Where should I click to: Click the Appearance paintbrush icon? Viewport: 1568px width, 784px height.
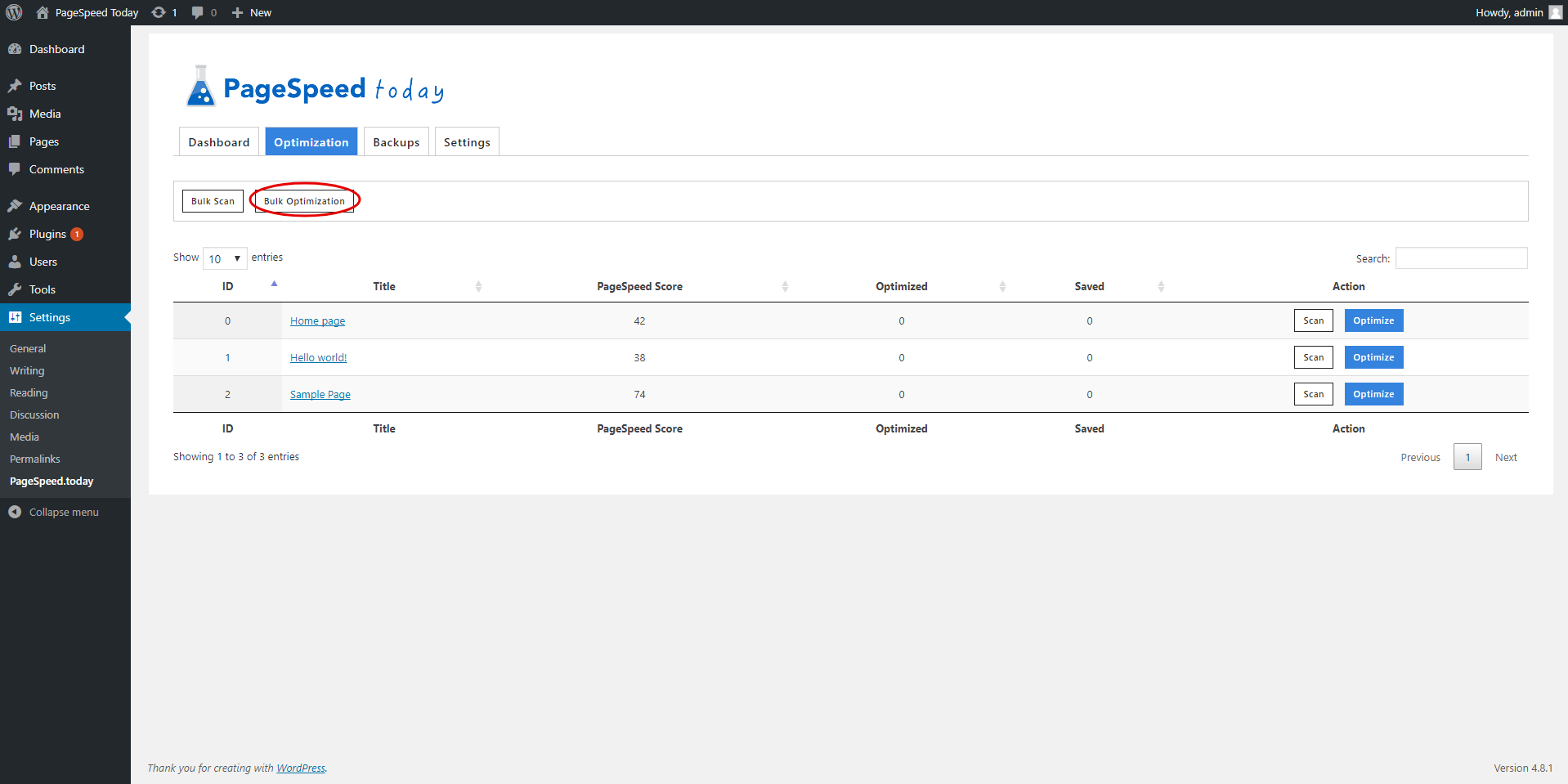pos(15,206)
